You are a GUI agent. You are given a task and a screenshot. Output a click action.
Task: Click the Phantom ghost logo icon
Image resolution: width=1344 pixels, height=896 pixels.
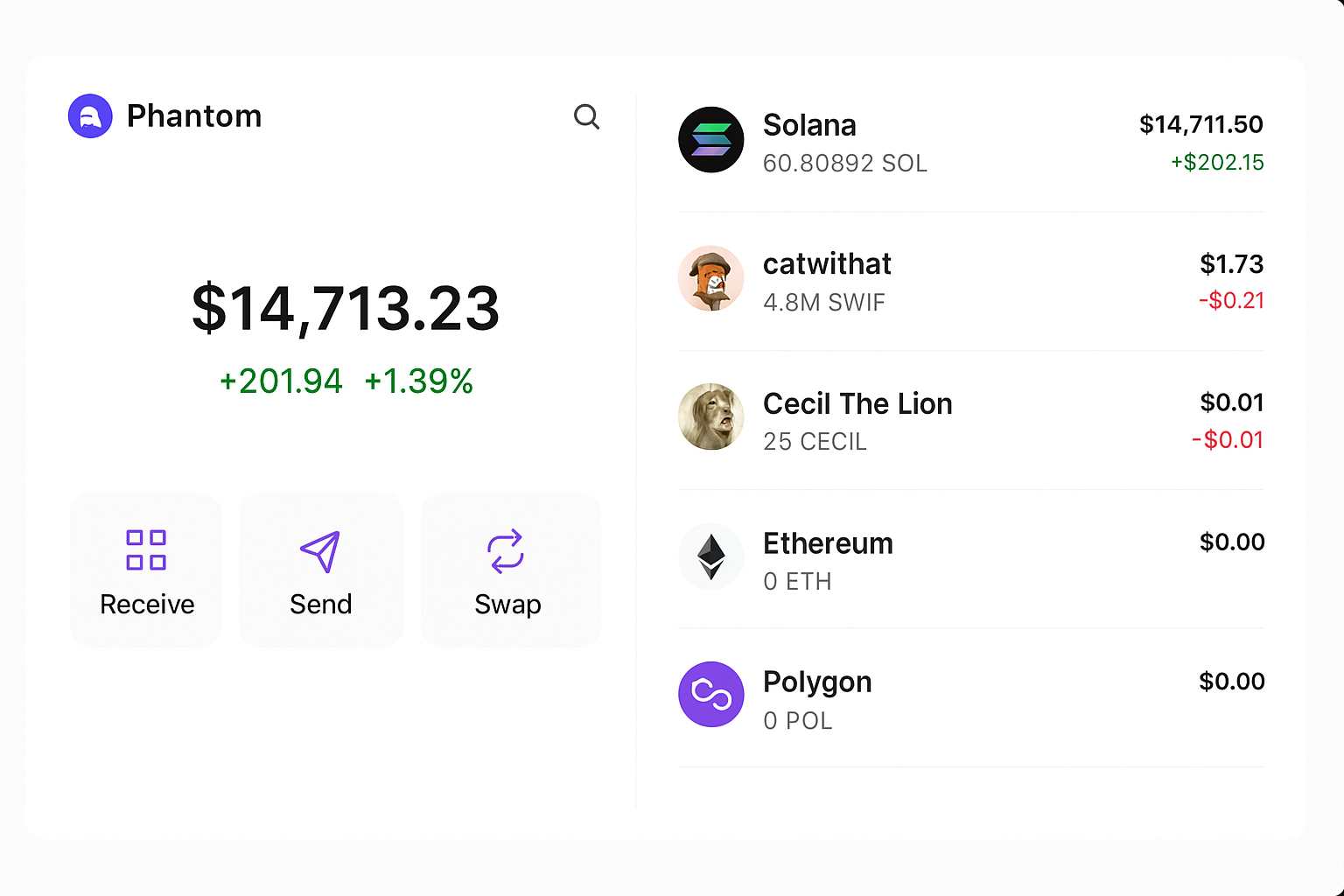(x=90, y=115)
